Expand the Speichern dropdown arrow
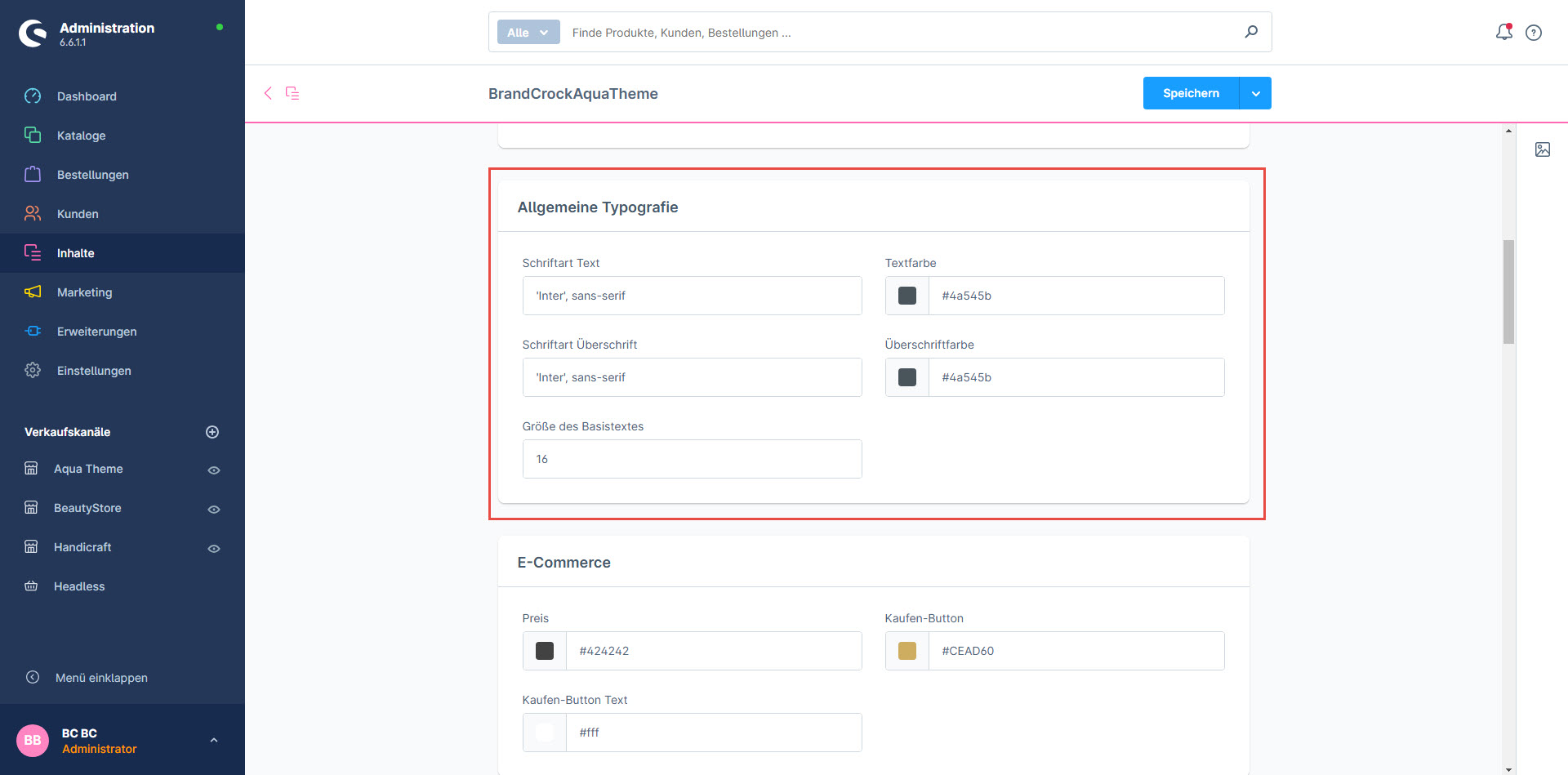 (x=1255, y=93)
